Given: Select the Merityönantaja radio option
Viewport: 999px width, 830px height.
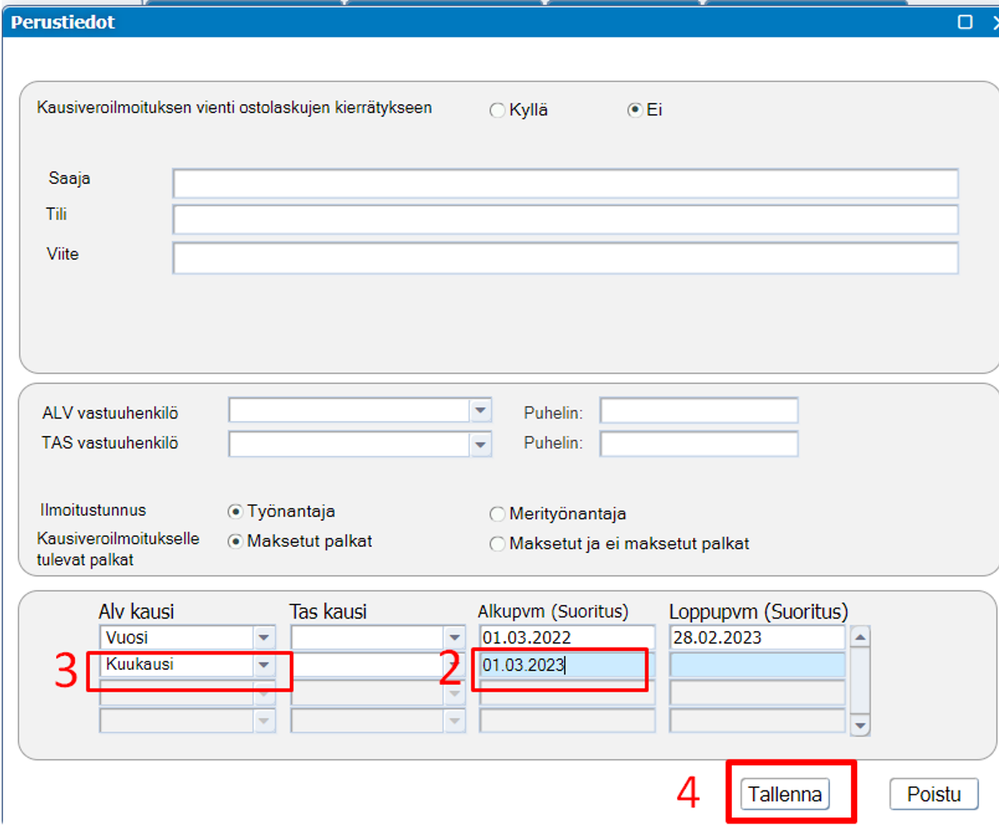Looking at the screenshot, I should [x=497, y=514].
